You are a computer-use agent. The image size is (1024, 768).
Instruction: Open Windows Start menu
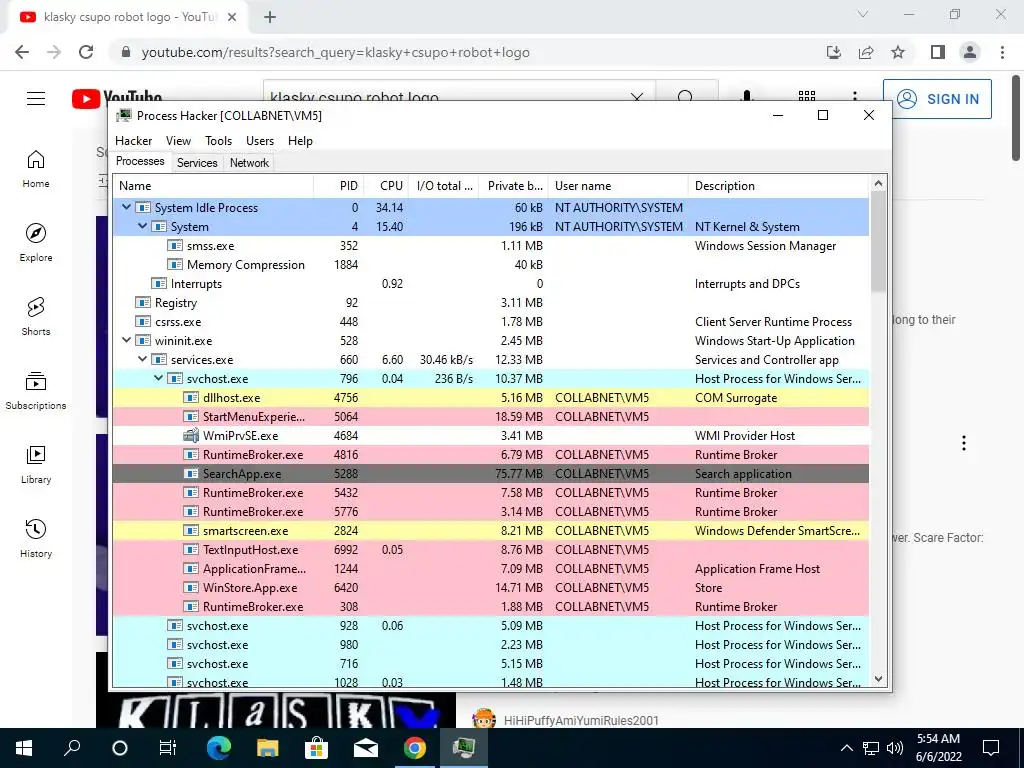[x=24, y=748]
